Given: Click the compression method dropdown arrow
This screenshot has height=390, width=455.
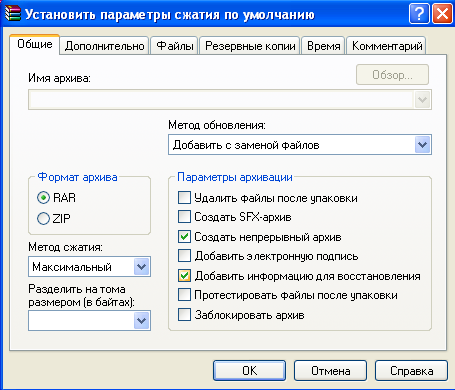Looking at the screenshot, I should click(x=142, y=267).
